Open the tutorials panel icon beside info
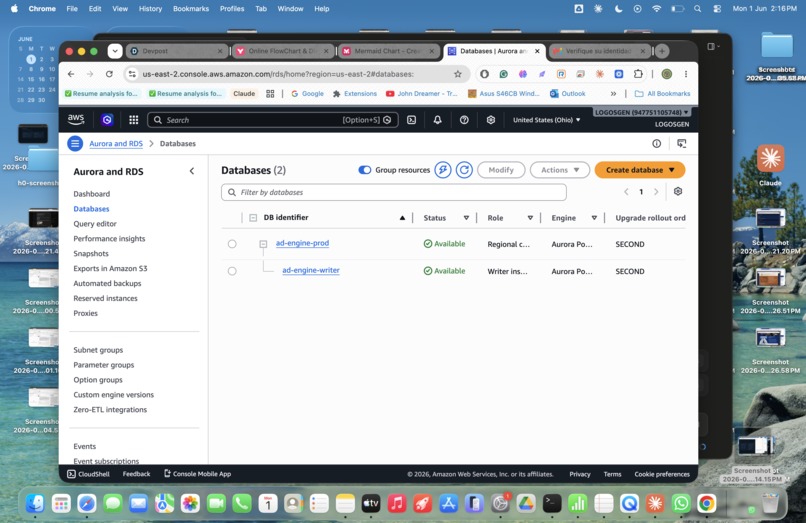The height and width of the screenshot is (523, 806). [682, 143]
